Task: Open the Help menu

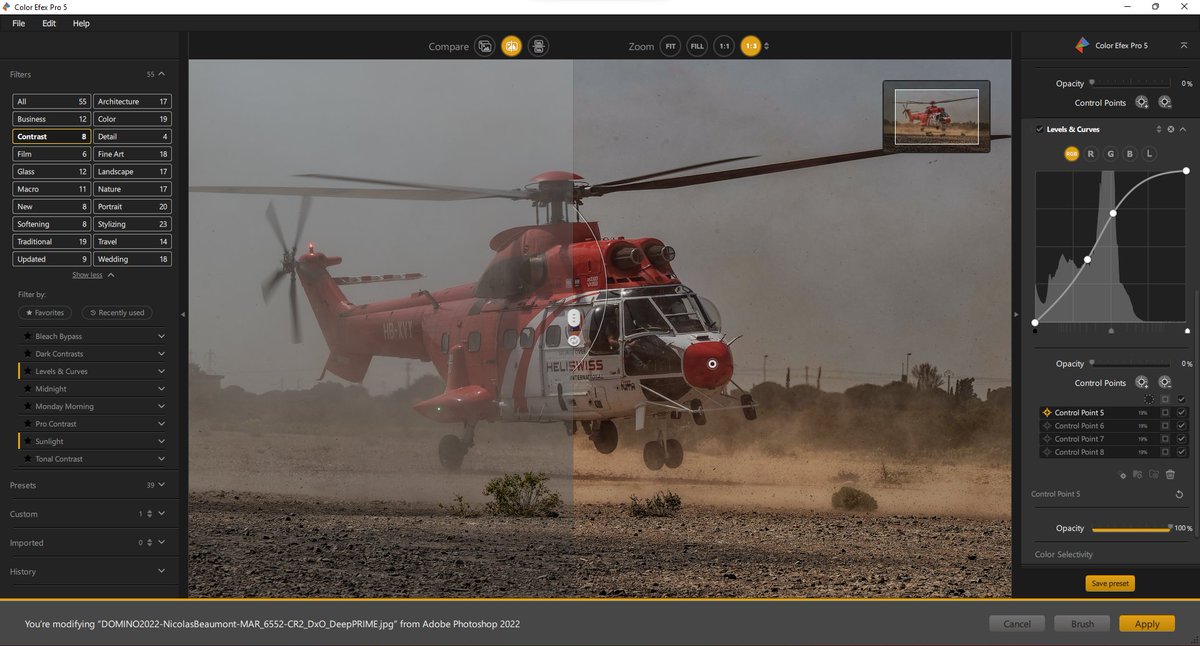Action: pos(81,23)
